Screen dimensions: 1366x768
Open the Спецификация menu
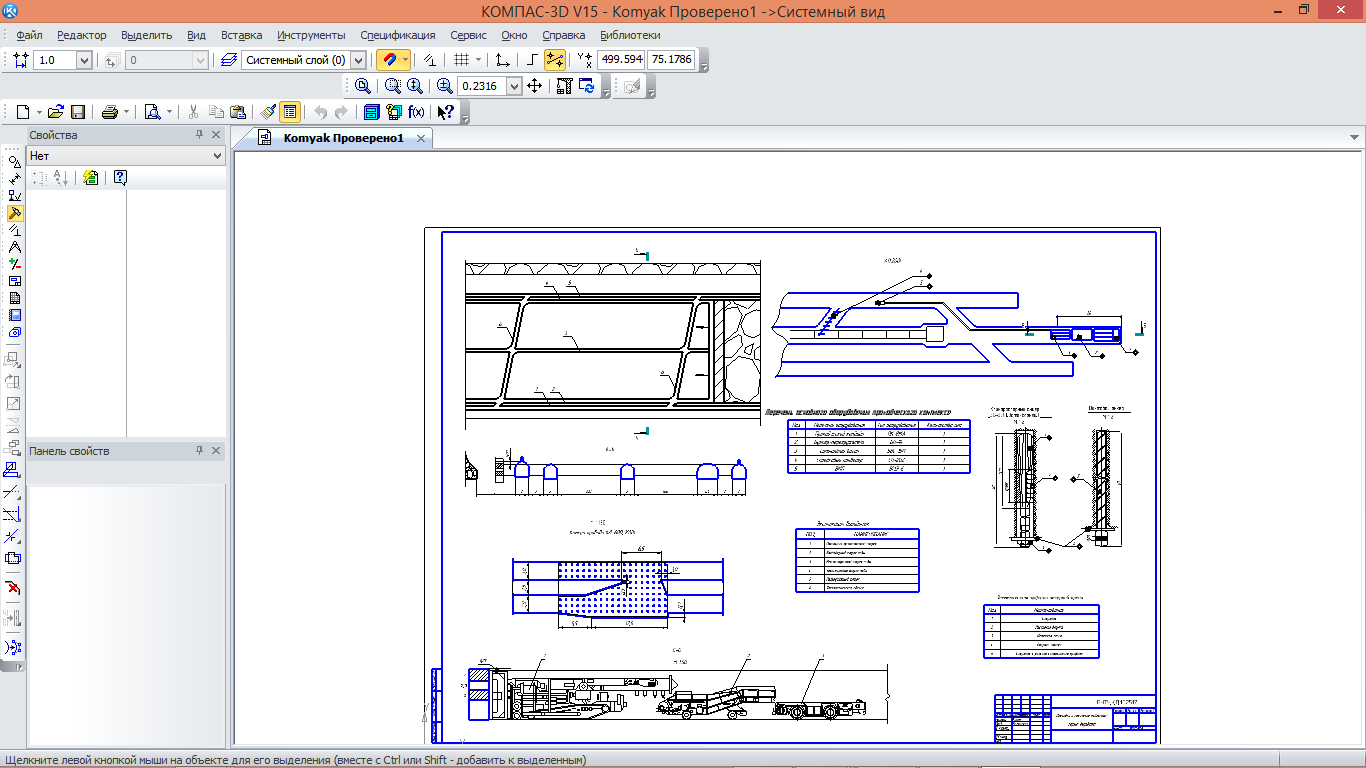[x=398, y=35]
